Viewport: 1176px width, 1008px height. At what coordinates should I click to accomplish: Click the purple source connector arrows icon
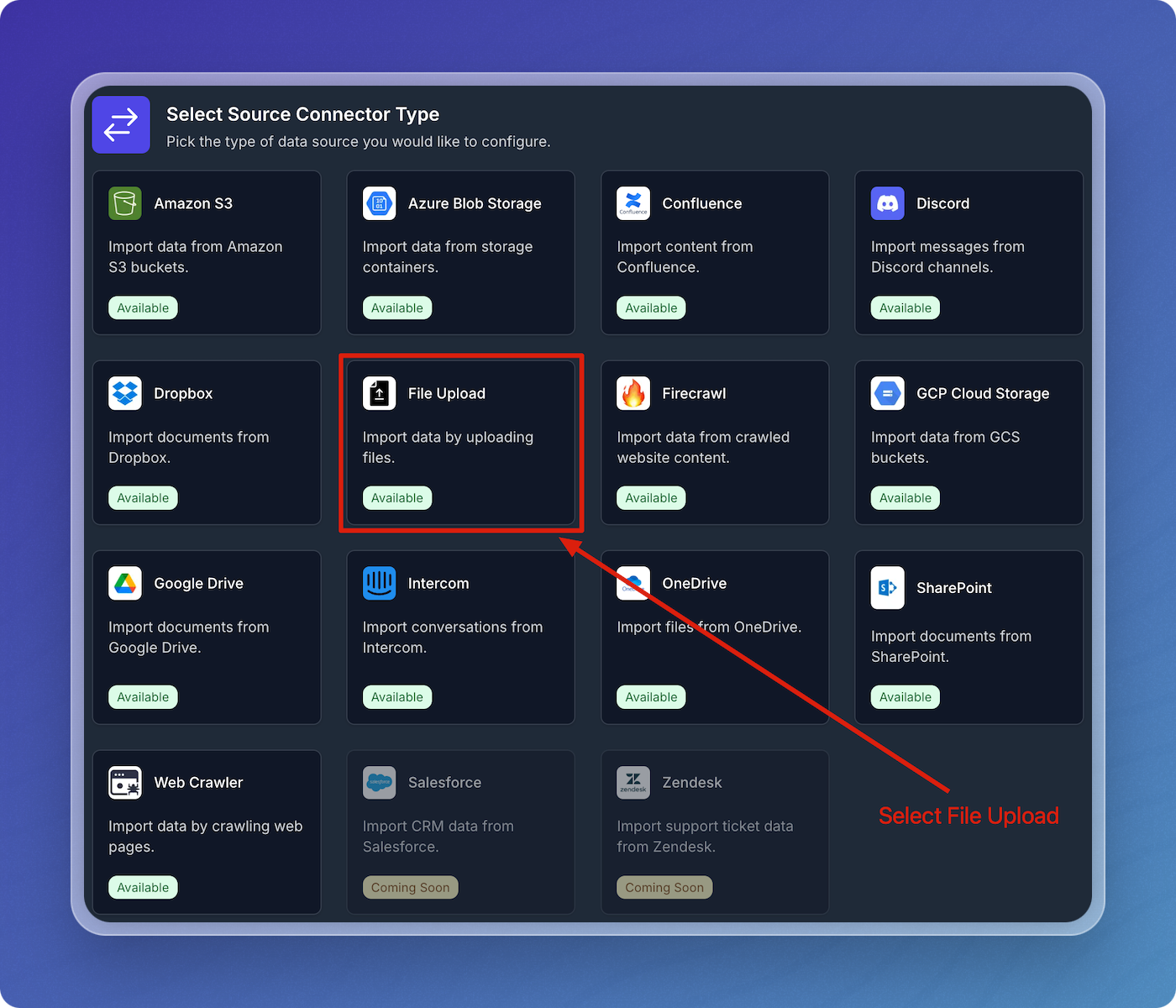[121, 125]
